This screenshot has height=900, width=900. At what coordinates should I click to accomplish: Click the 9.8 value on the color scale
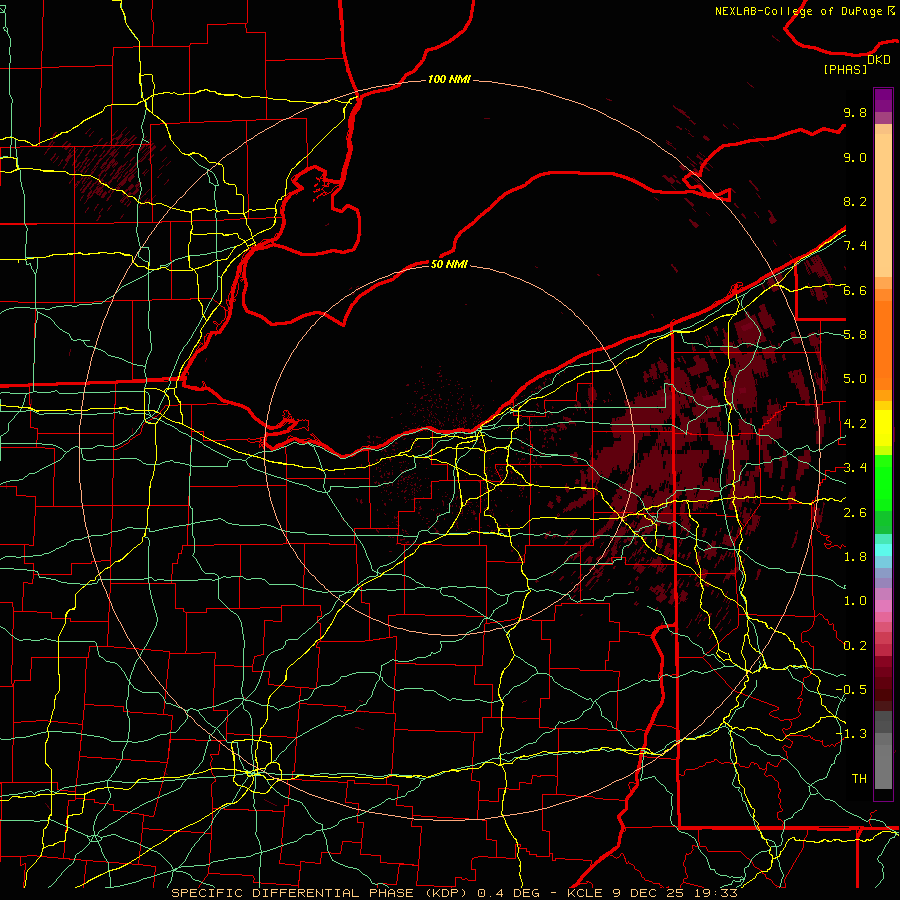point(855,112)
